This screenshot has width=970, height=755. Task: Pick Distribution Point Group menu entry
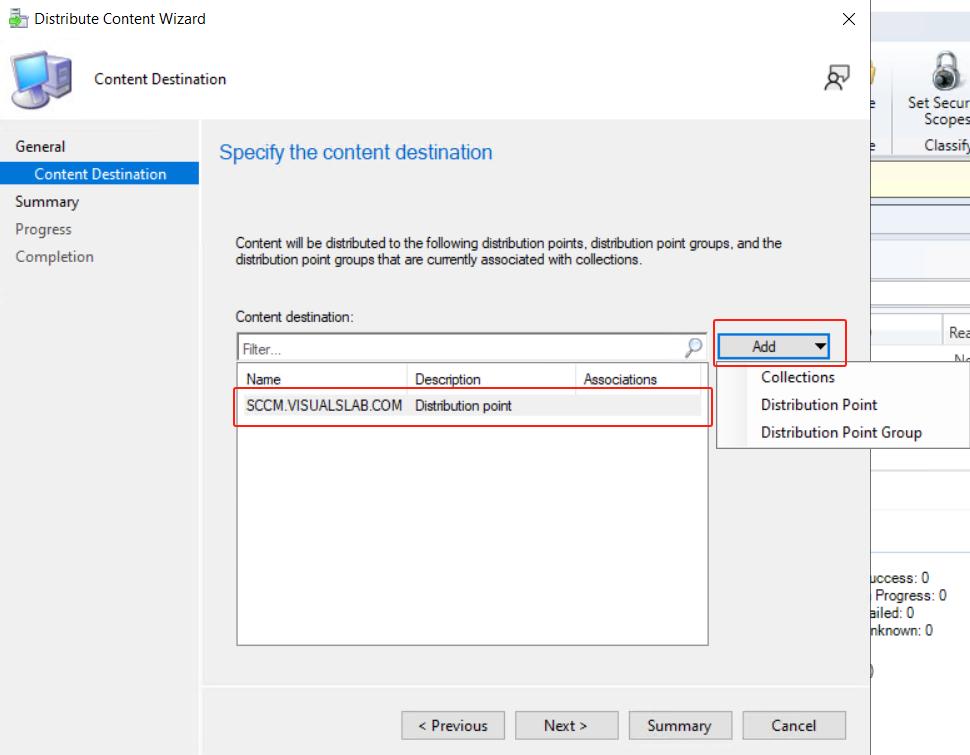840,433
